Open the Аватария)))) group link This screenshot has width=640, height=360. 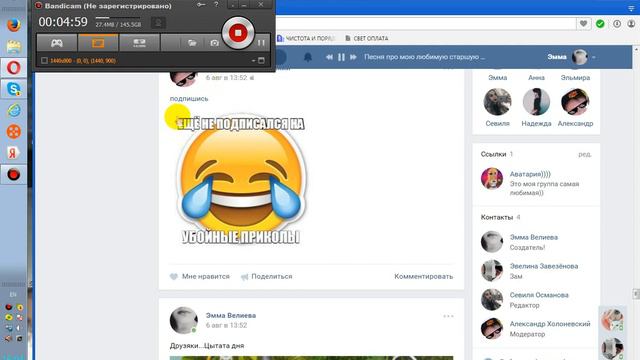pos(530,174)
